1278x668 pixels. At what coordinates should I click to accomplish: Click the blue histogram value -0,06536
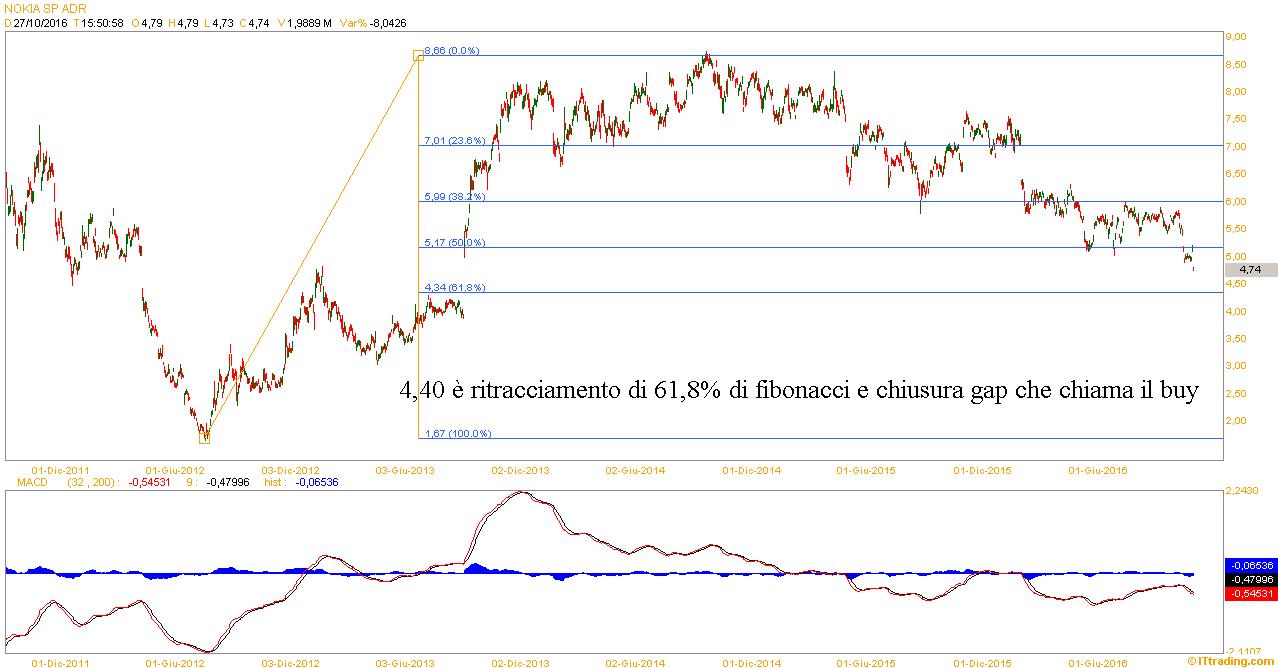click(1250, 564)
